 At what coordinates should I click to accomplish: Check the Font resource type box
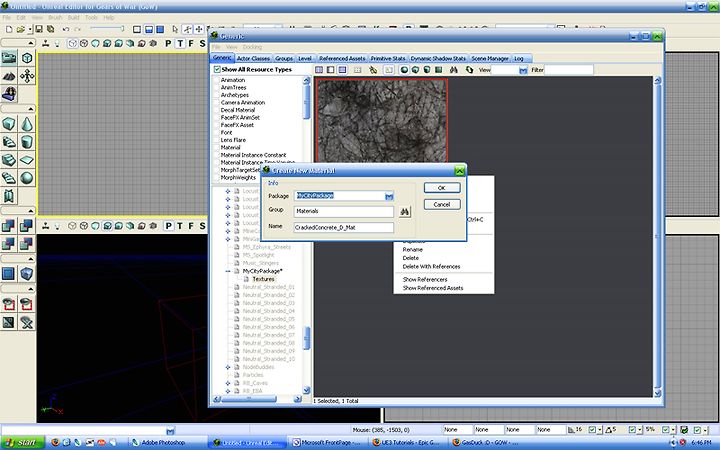pos(216,133)
